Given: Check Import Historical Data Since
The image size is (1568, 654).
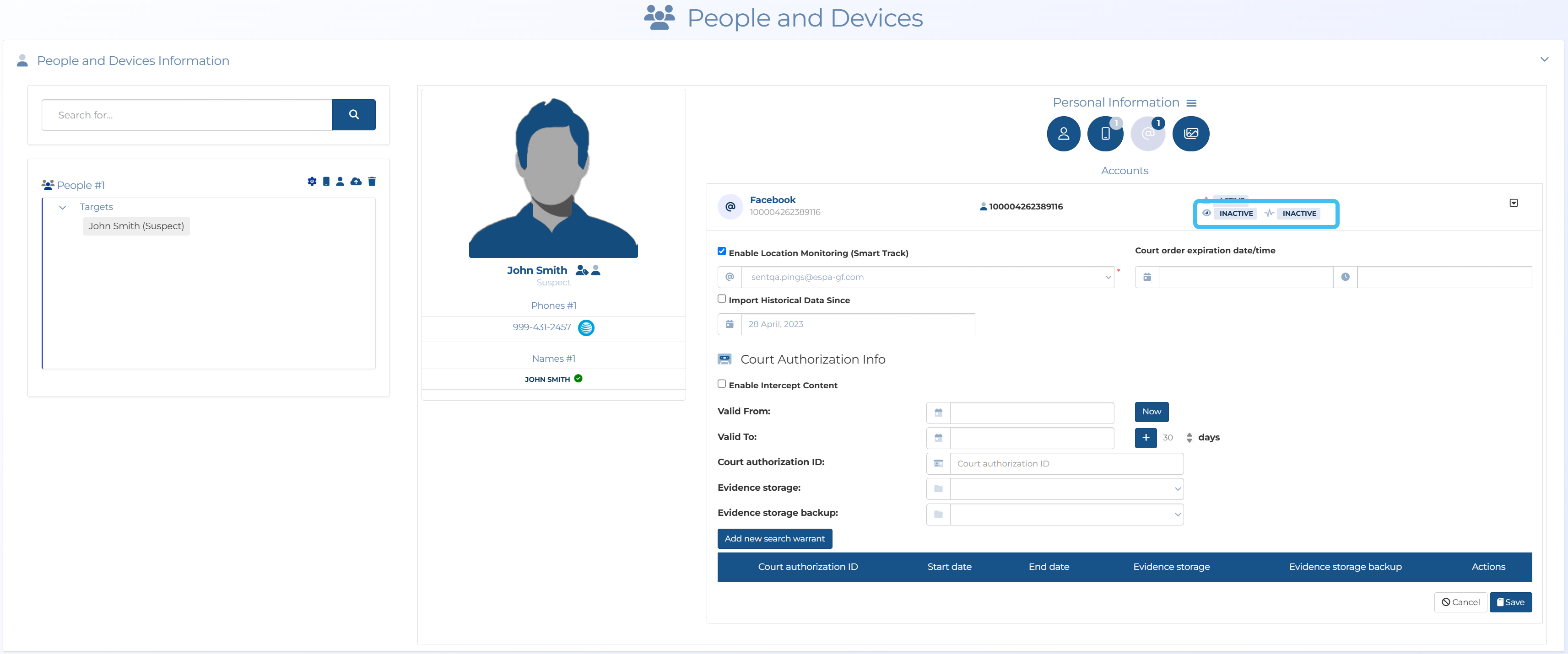Looking at the screenshot, I should 721,299.
